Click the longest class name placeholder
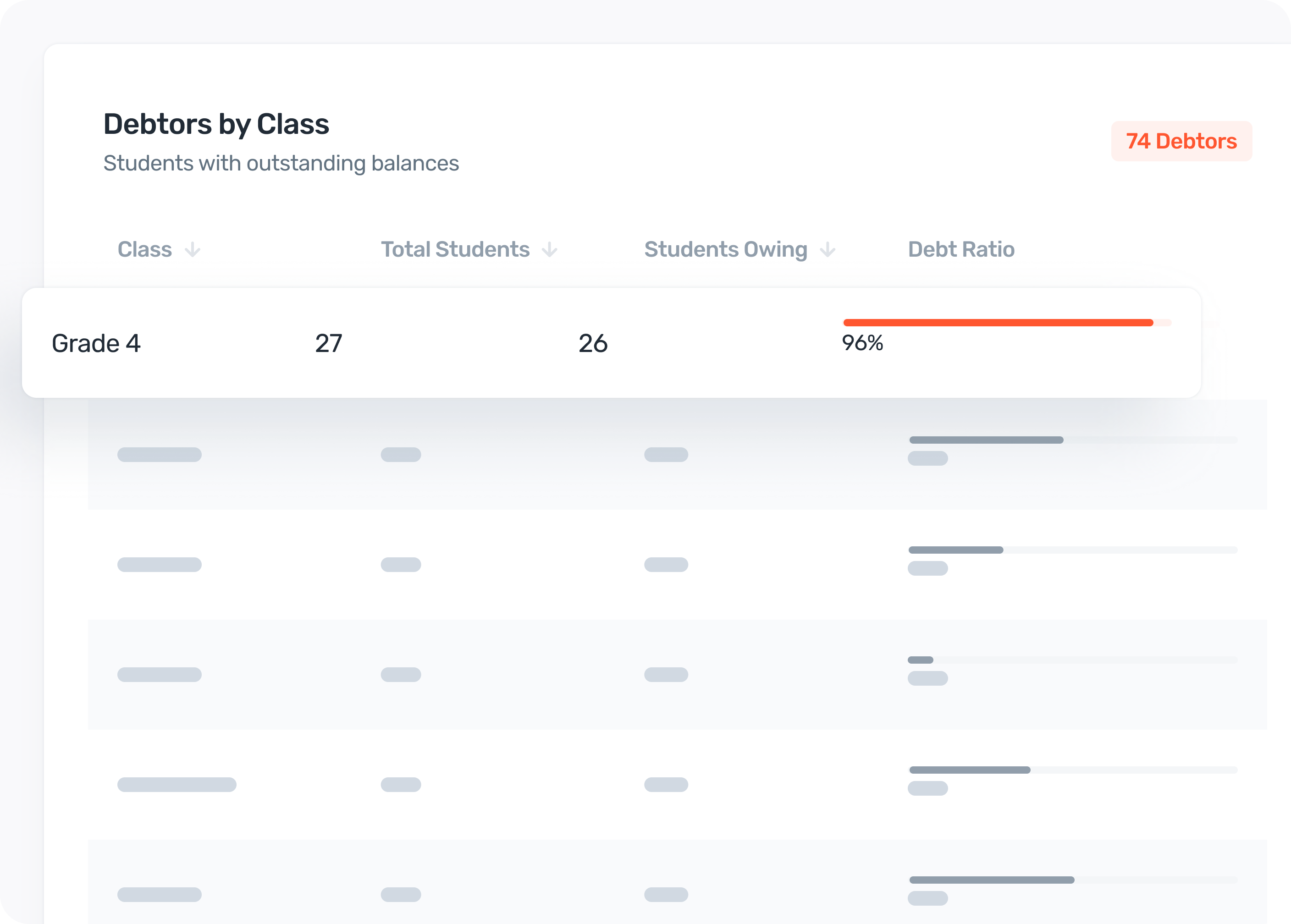 tap(177, 785)
